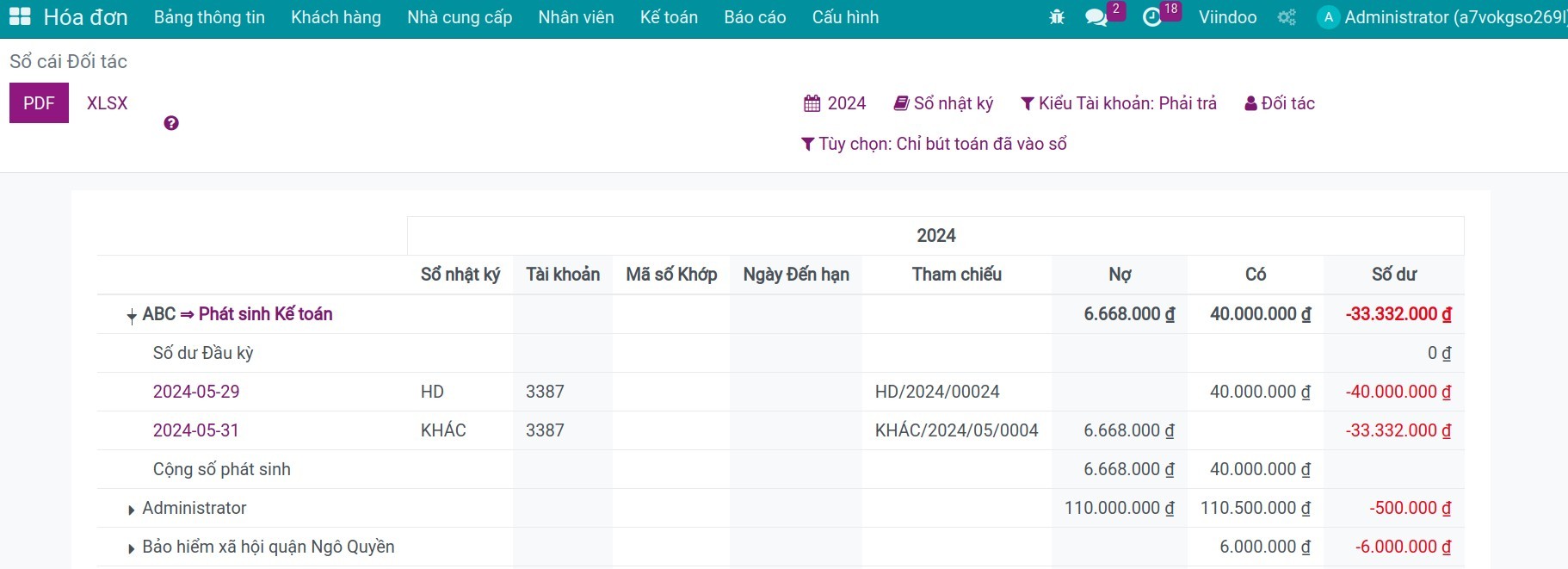Open the conversations chat icon
The image size is (1568, 569).
(x=1096, y=17)
